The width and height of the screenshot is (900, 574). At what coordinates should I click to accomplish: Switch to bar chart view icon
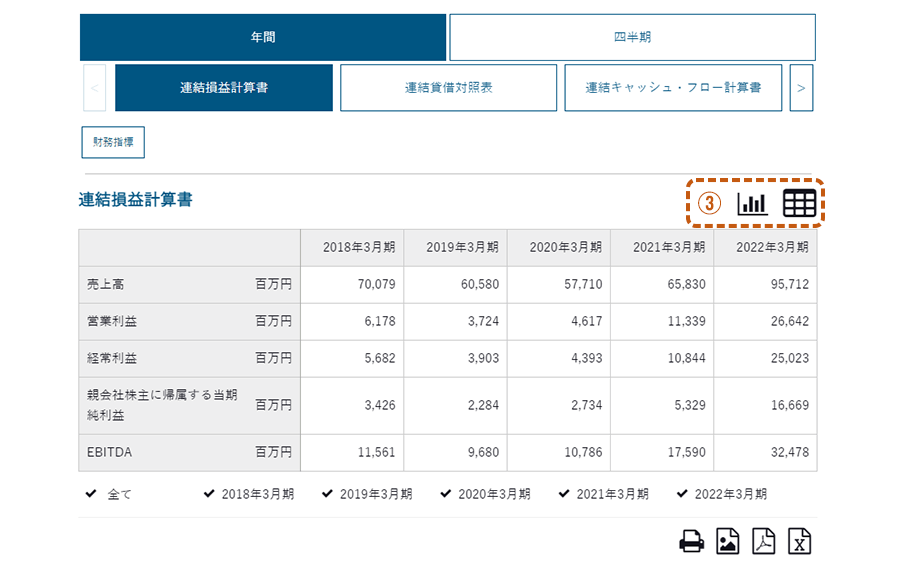point(752,203)
